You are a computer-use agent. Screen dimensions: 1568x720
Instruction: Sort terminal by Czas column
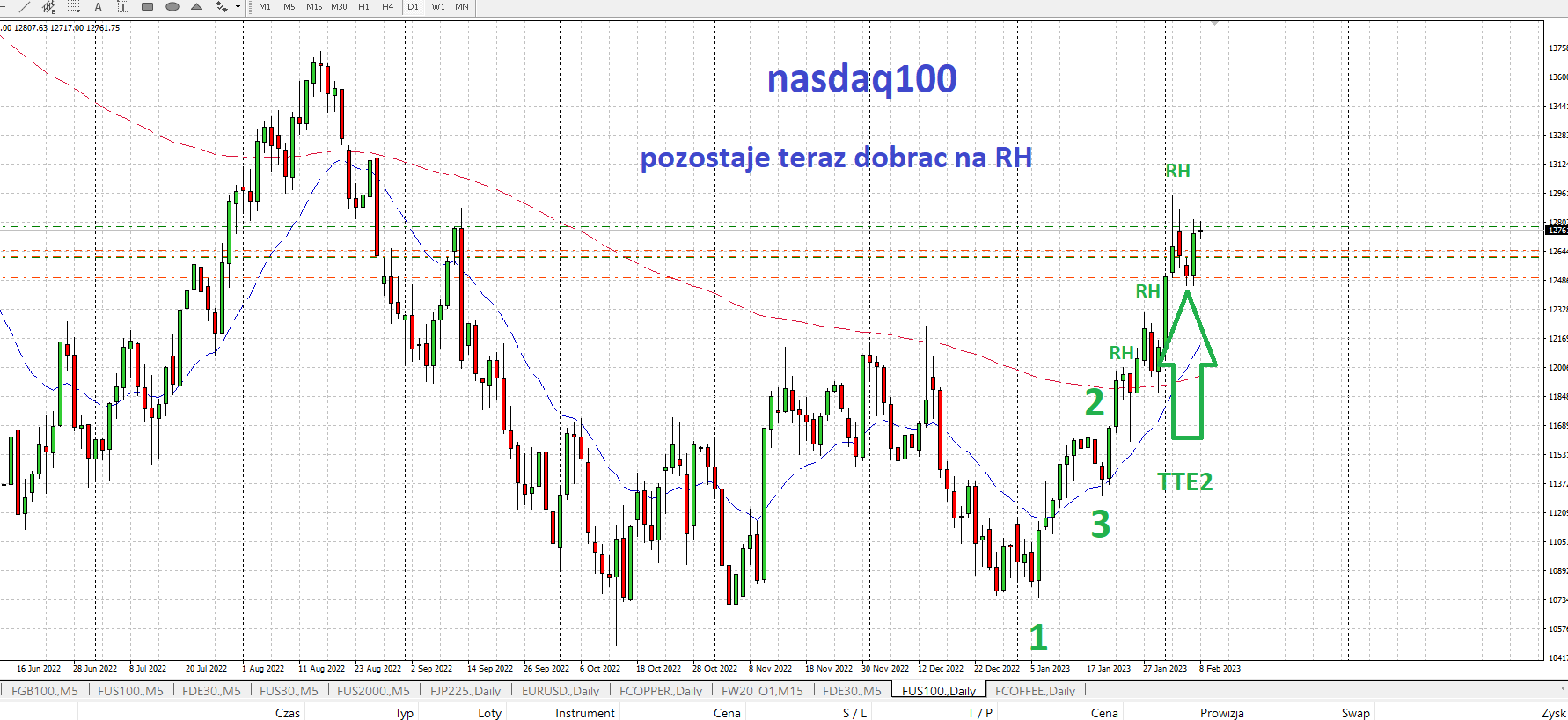288,713
